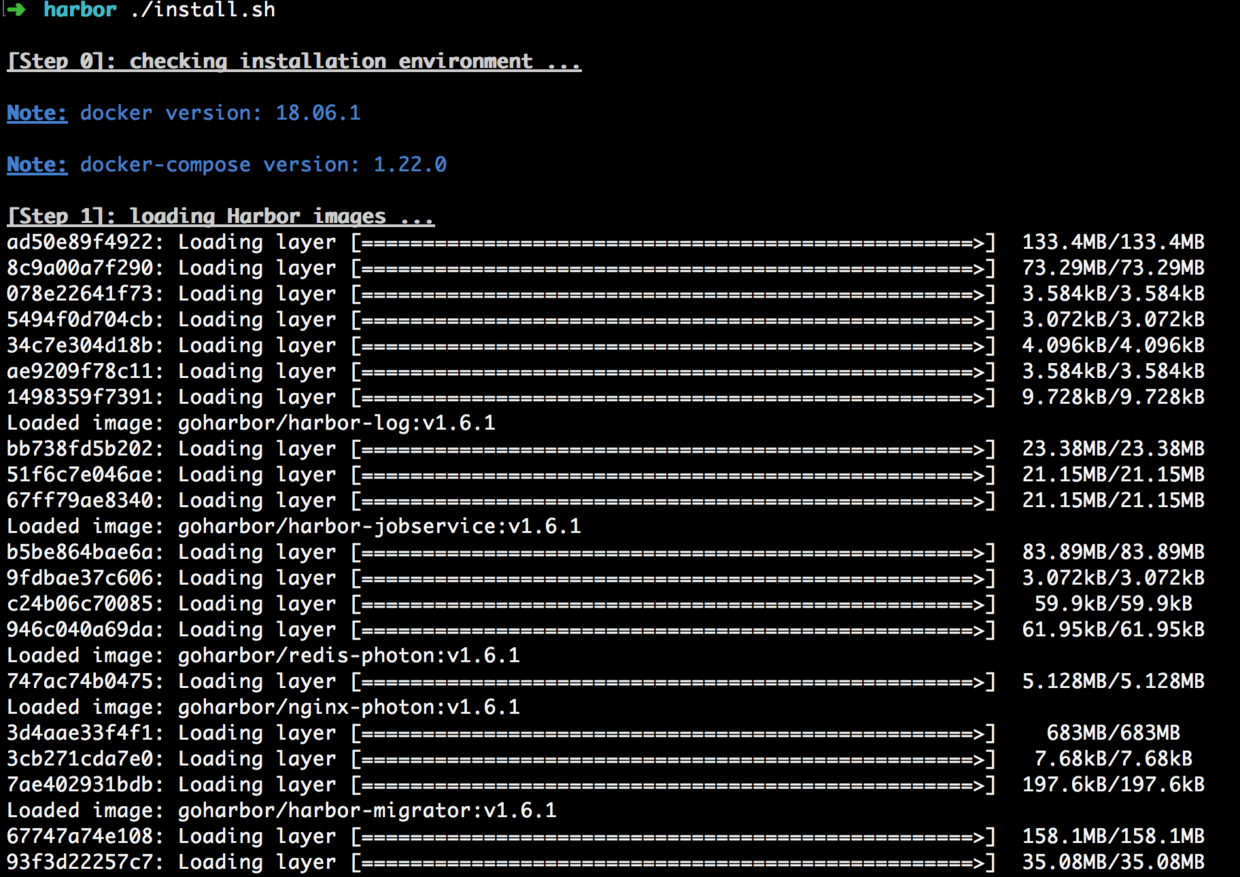The image size is (1240, 877).
Task: Click layer ID 67ff79ae8340
Action: (x=80, y=501)
